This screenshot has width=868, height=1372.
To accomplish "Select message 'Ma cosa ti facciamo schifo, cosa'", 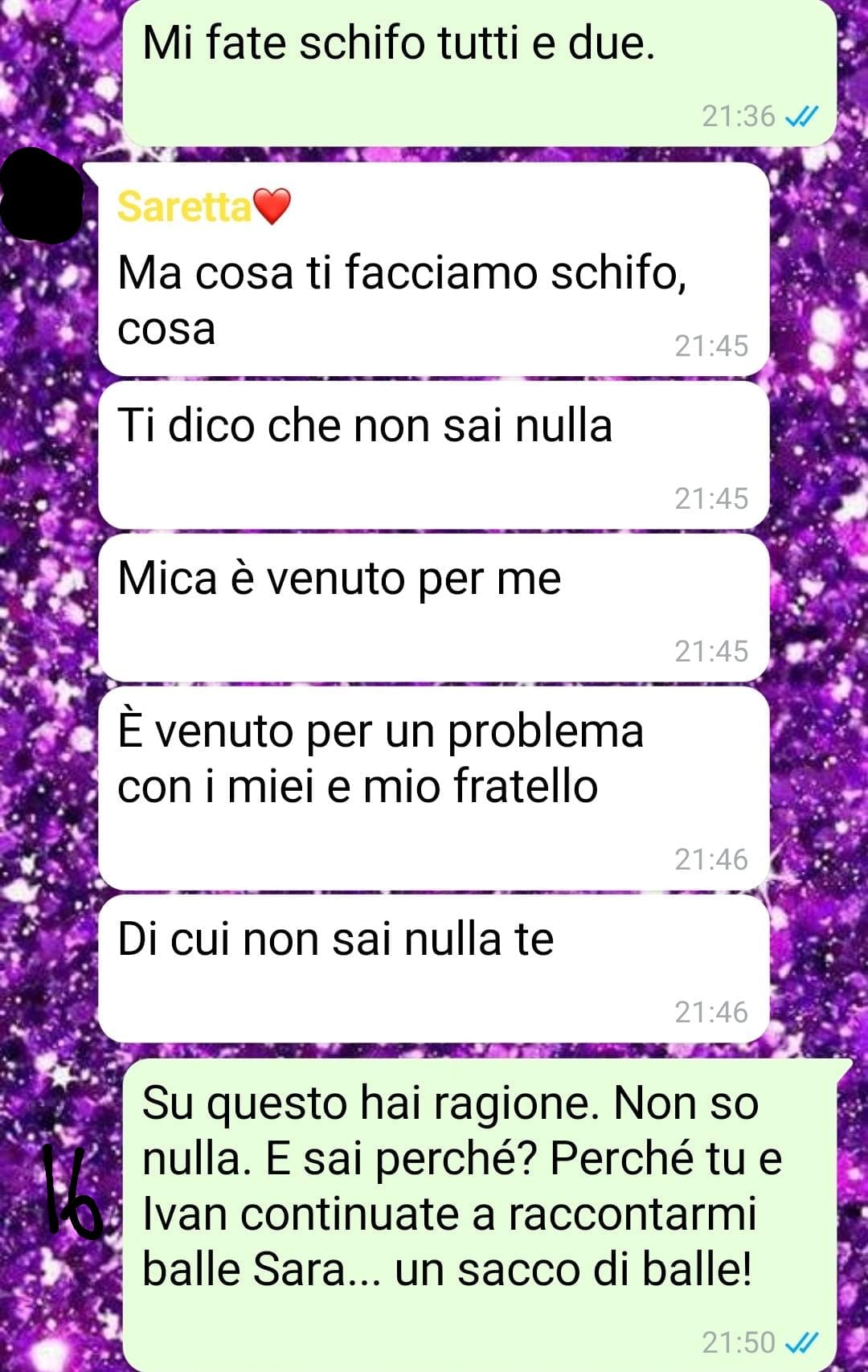I will click(434, 269).
